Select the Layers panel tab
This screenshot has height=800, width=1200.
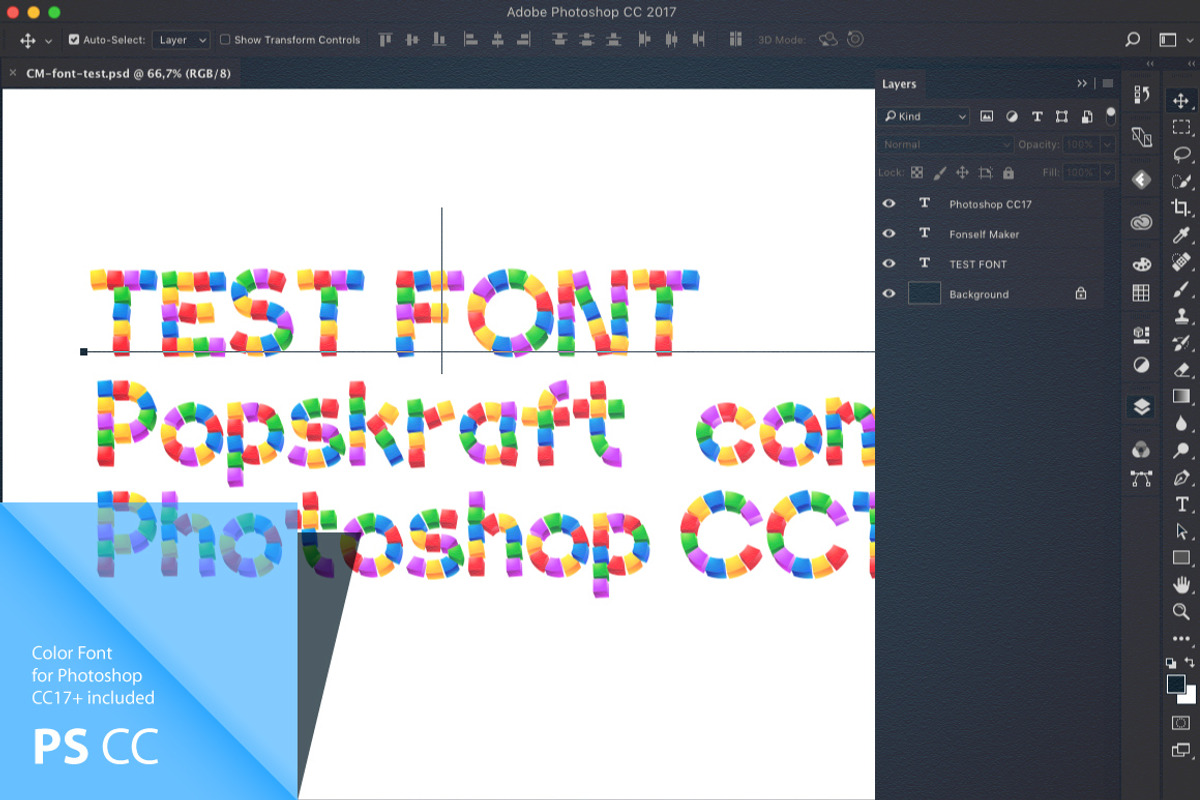coord(899,84)
